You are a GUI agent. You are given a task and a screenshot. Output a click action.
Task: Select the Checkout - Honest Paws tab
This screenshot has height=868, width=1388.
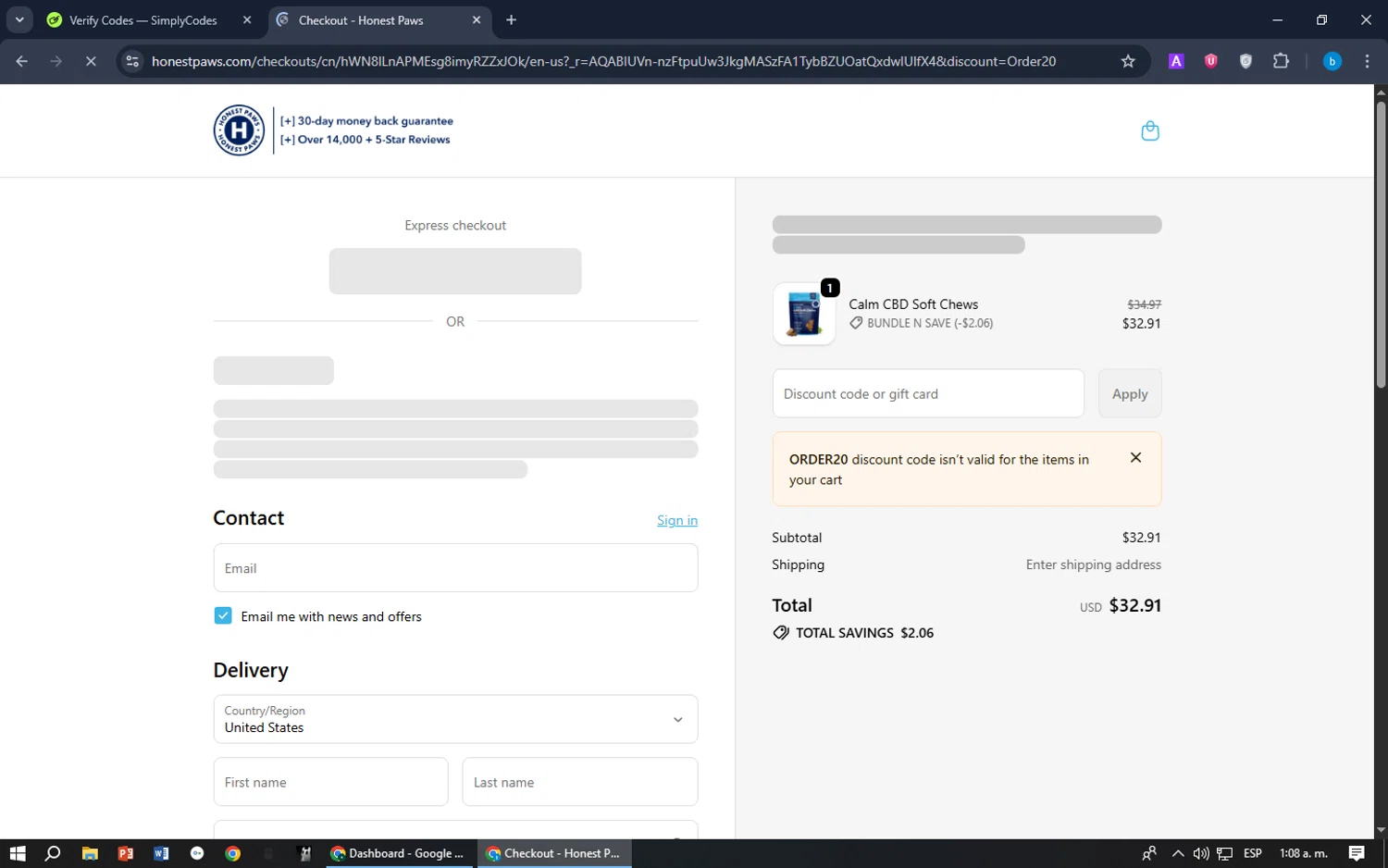pos(379,20)
